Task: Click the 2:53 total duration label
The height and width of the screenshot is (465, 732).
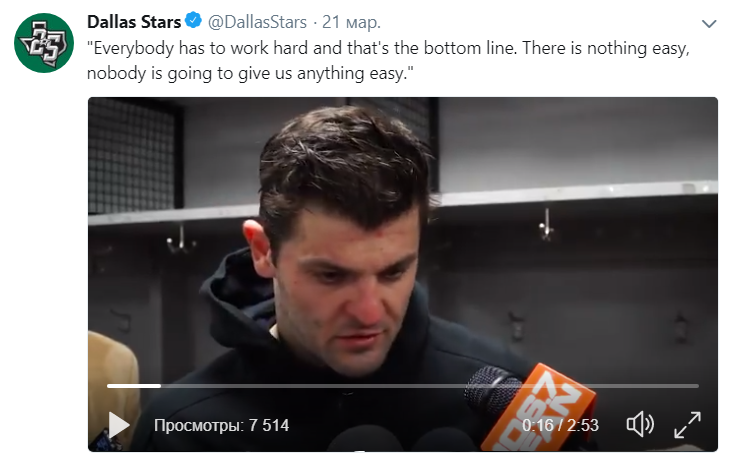Action: (583, 425)
